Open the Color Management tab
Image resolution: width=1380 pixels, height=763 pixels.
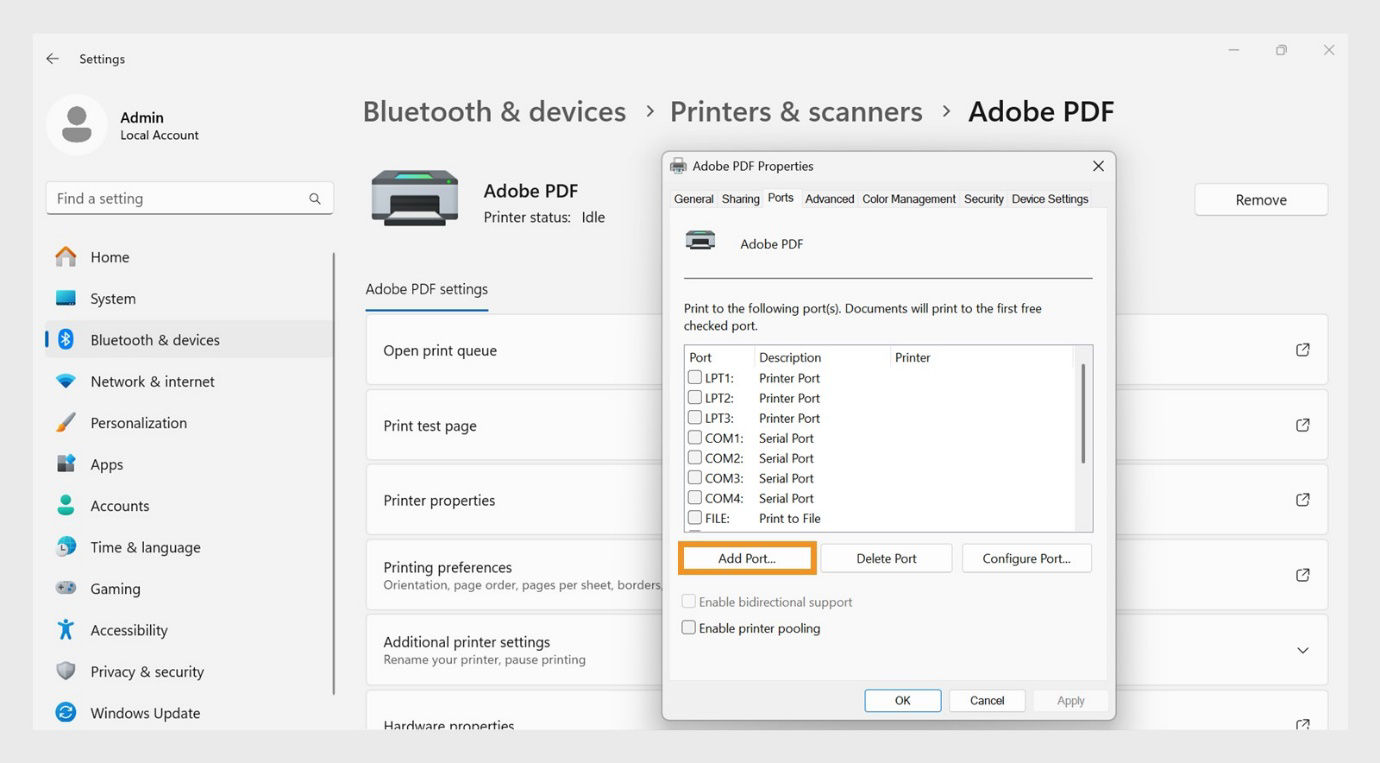click(909, 199)
